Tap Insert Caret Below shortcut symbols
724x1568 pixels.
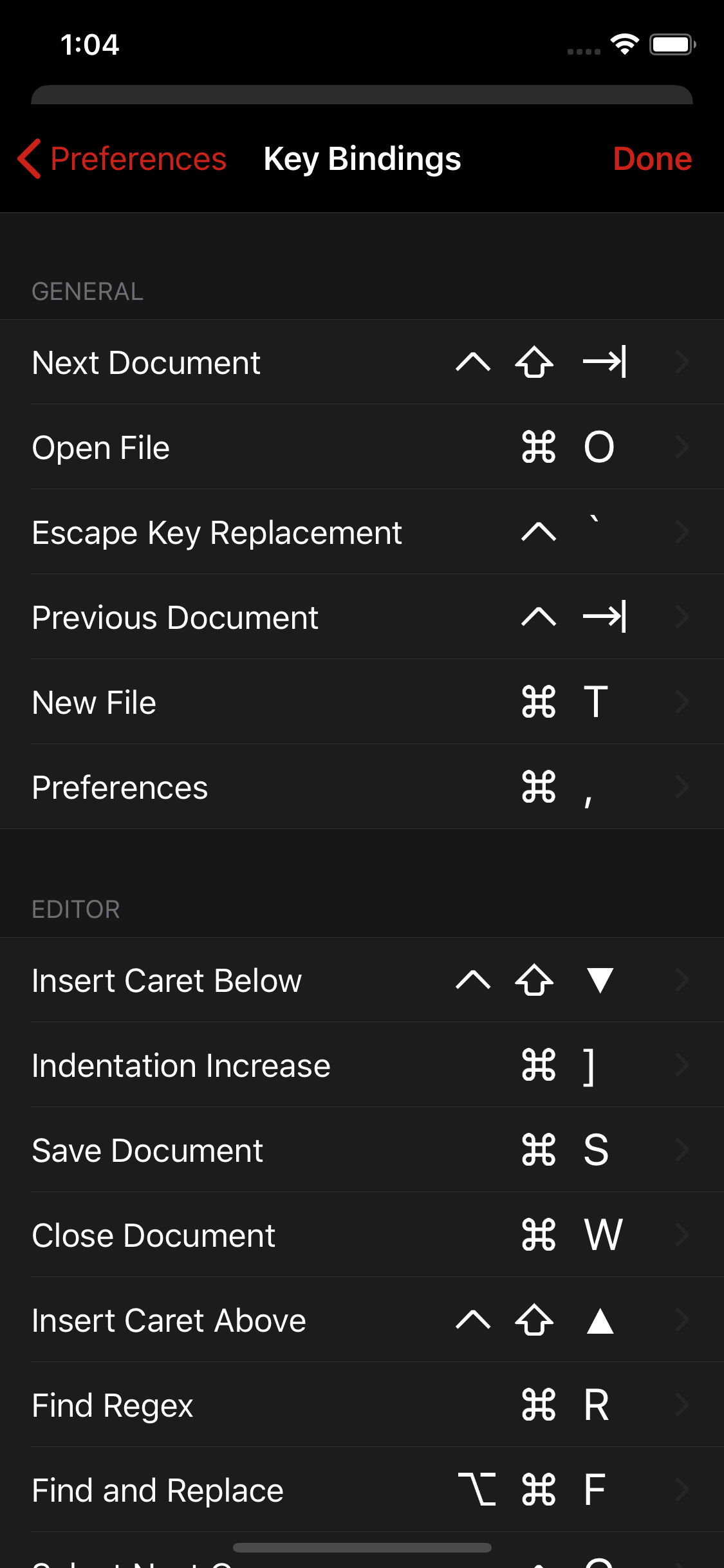click(535, 980)
